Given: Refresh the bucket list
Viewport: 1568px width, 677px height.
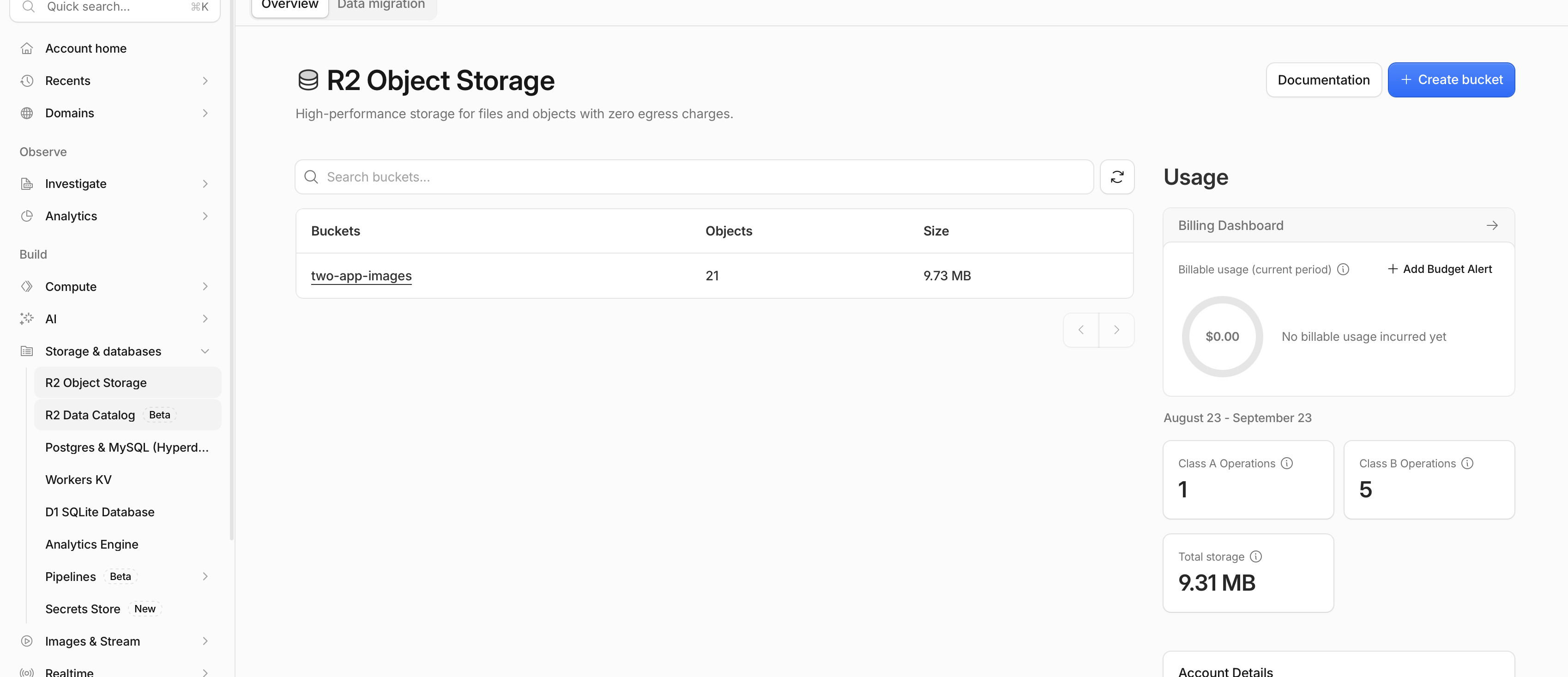Looking at the screenshot, I should pyautogui.click(x=1117, y=177).
